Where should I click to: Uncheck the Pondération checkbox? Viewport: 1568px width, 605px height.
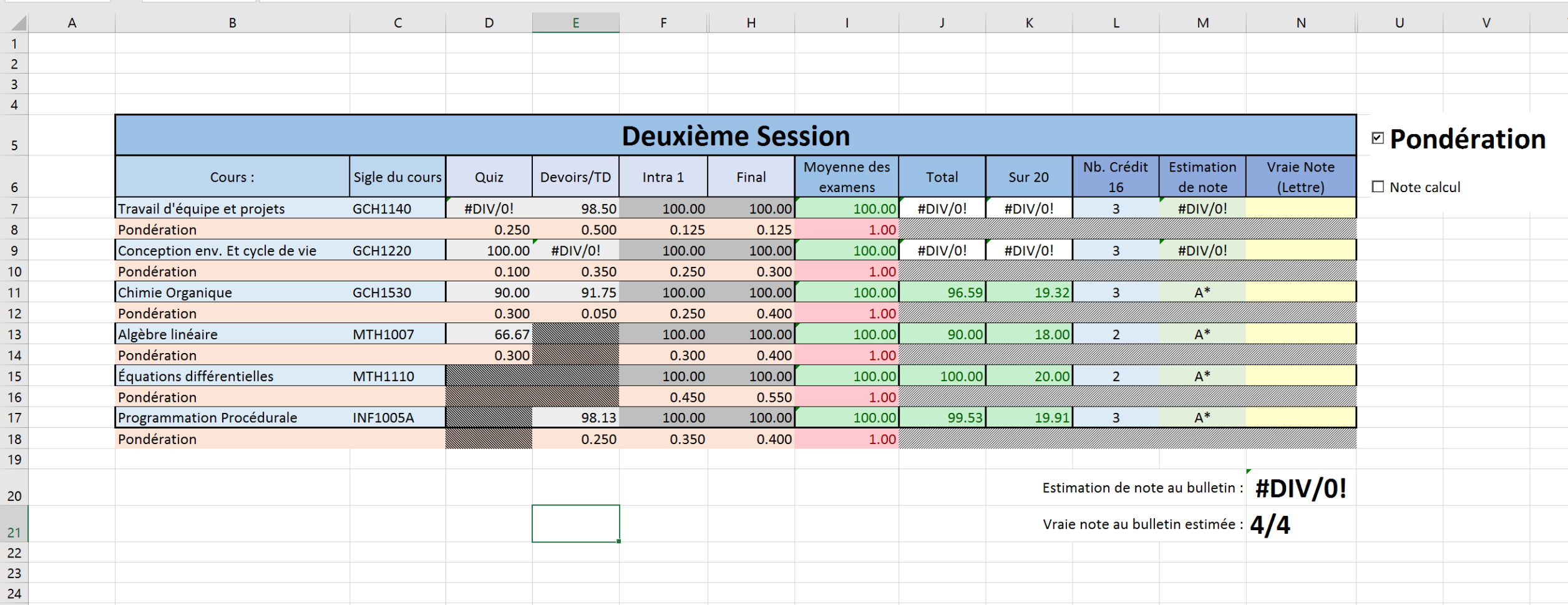[x=1379, y=139]
